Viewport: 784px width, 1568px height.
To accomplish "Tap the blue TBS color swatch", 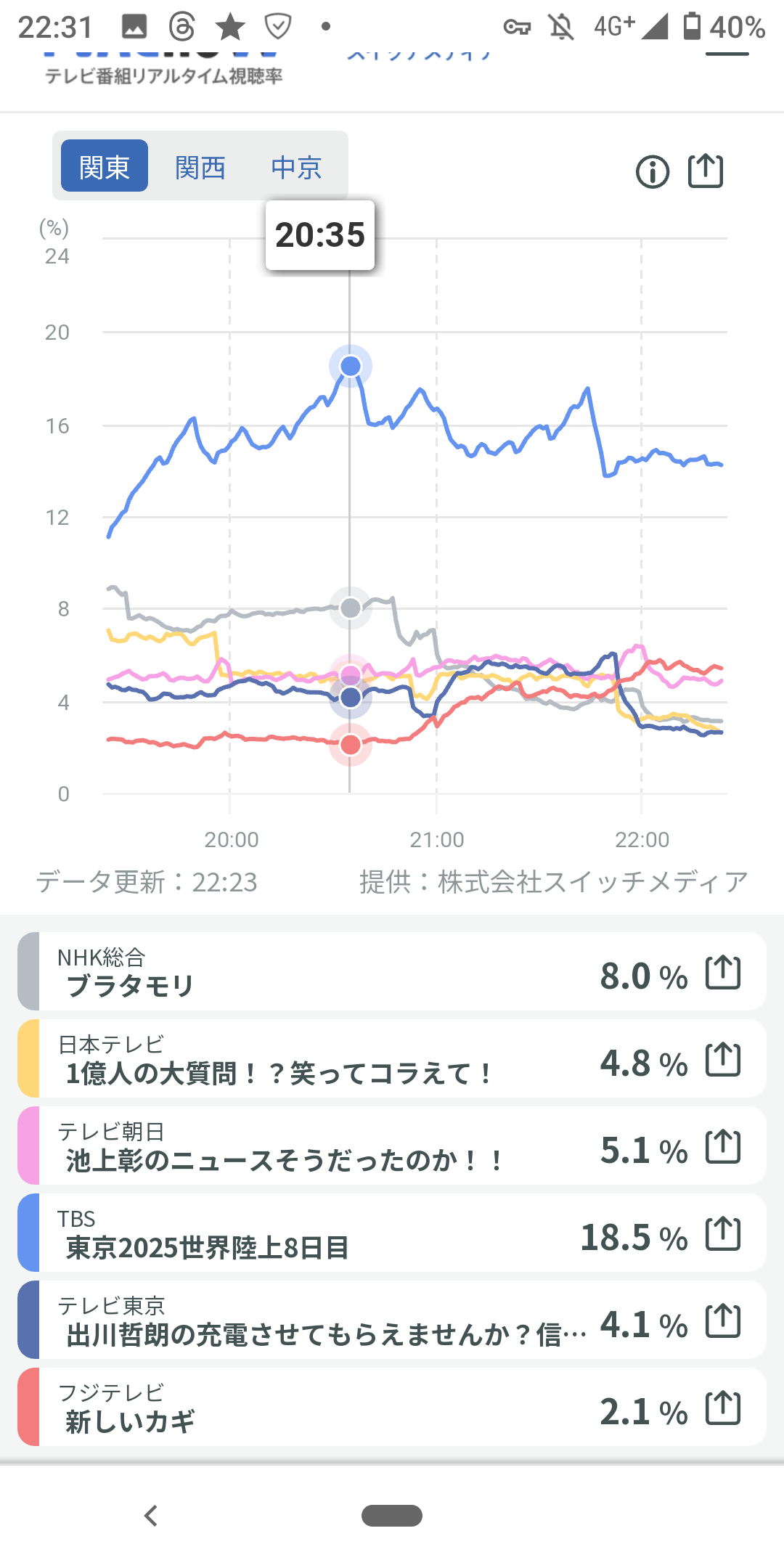I will pyautogui.click(x=28, y=1233).
